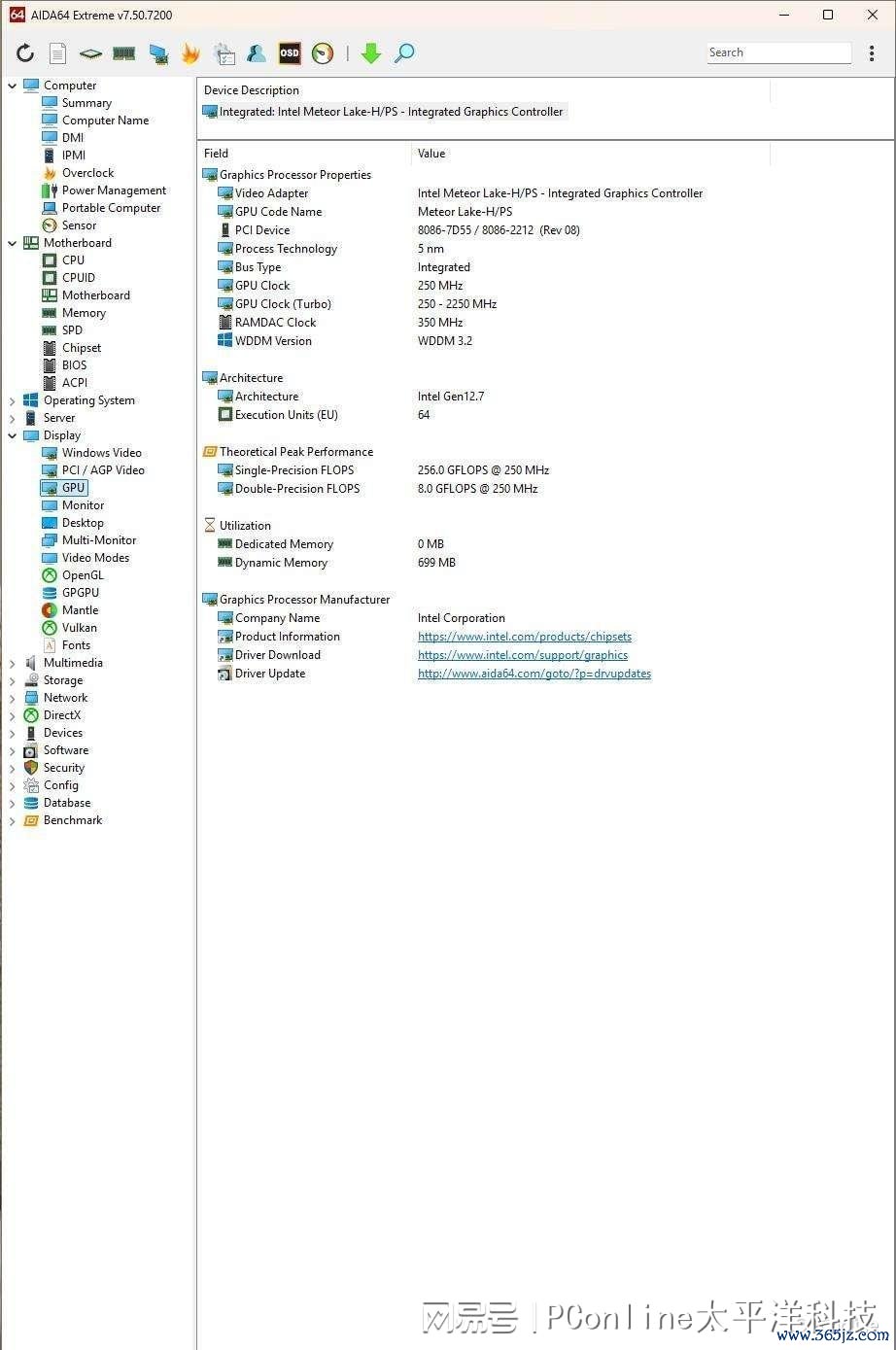Select Portable Computer item

(111, 208)
